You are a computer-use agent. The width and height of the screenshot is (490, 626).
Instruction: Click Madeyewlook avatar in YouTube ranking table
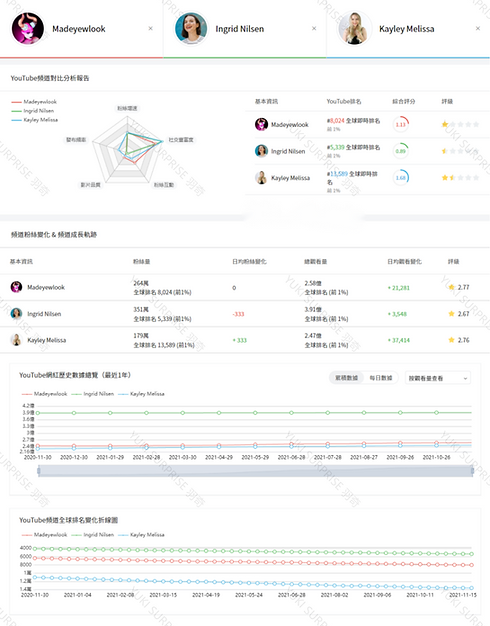[261, 124]
